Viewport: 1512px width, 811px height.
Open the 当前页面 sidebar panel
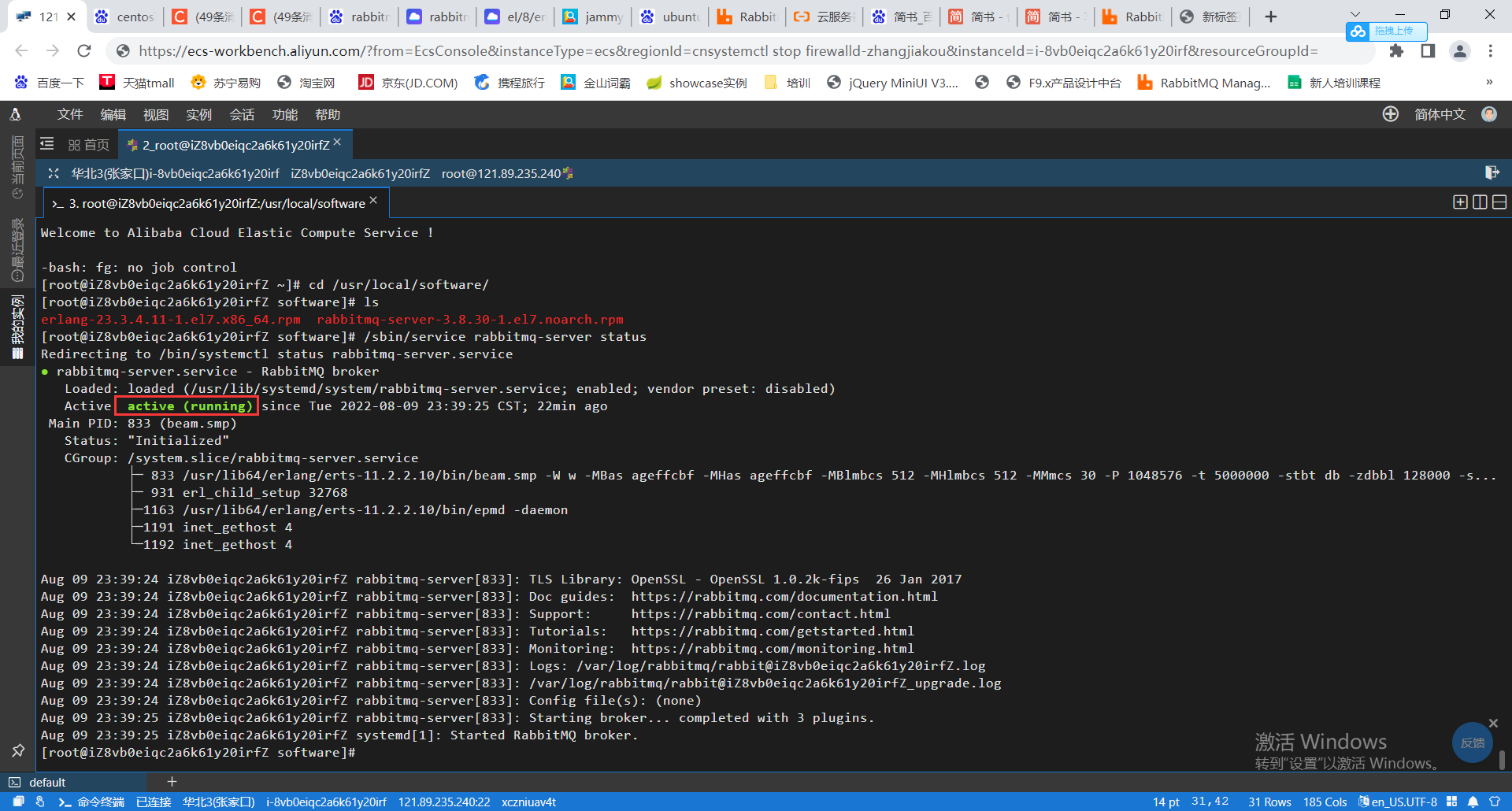pos(17,167)
